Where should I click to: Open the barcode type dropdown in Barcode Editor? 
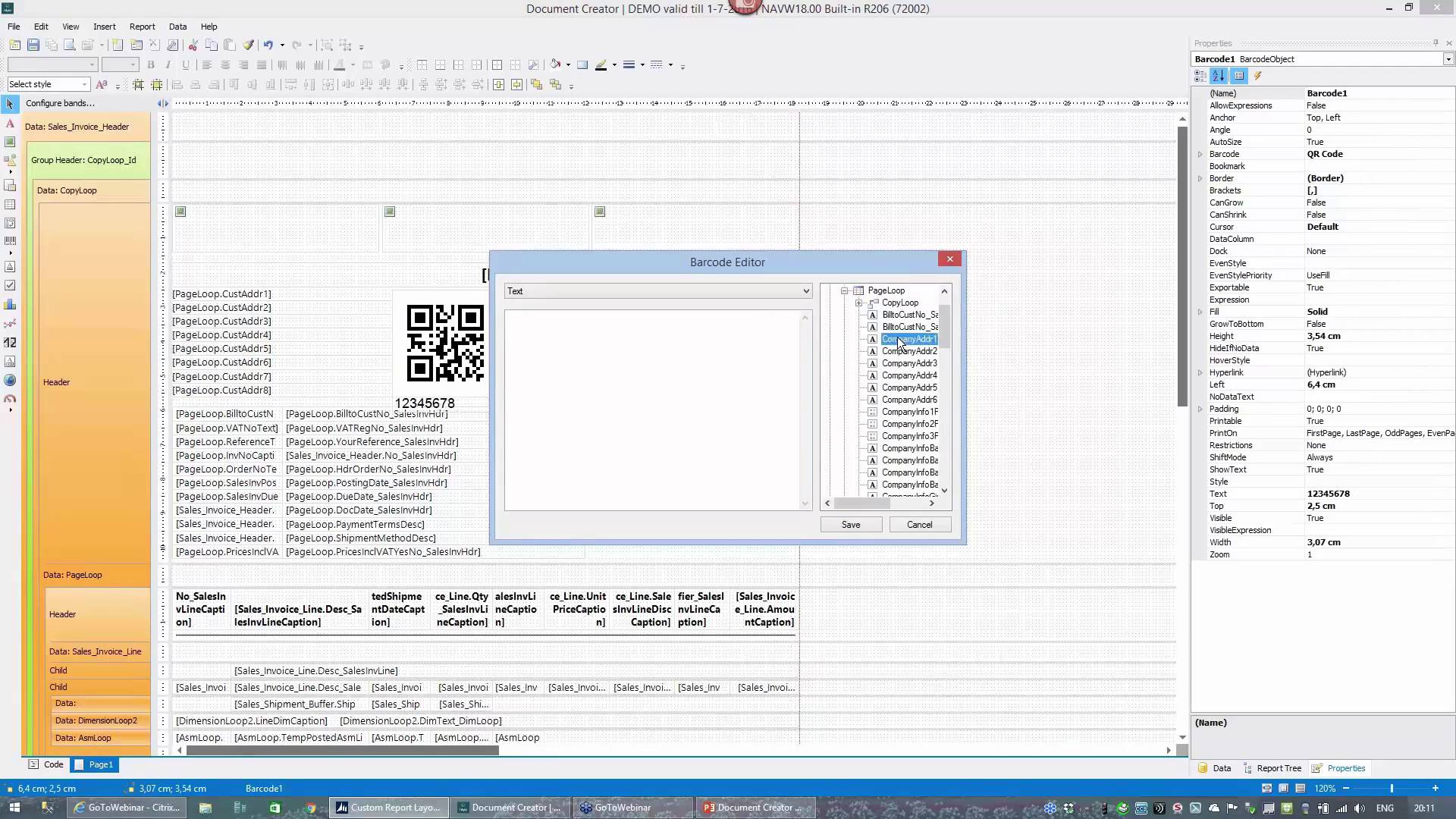[x=805, y=291]
